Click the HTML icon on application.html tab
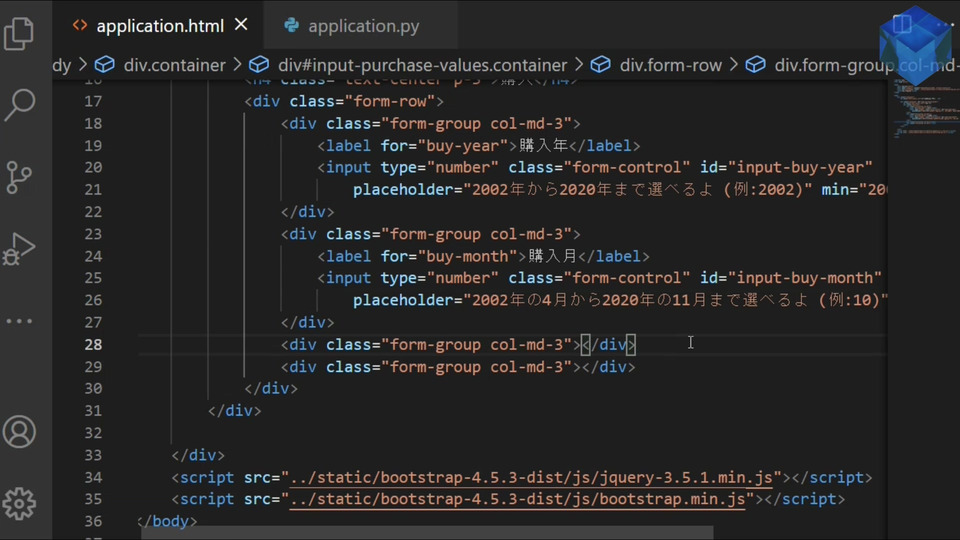This screenshot has height=540, width=960. coord(80,26)
